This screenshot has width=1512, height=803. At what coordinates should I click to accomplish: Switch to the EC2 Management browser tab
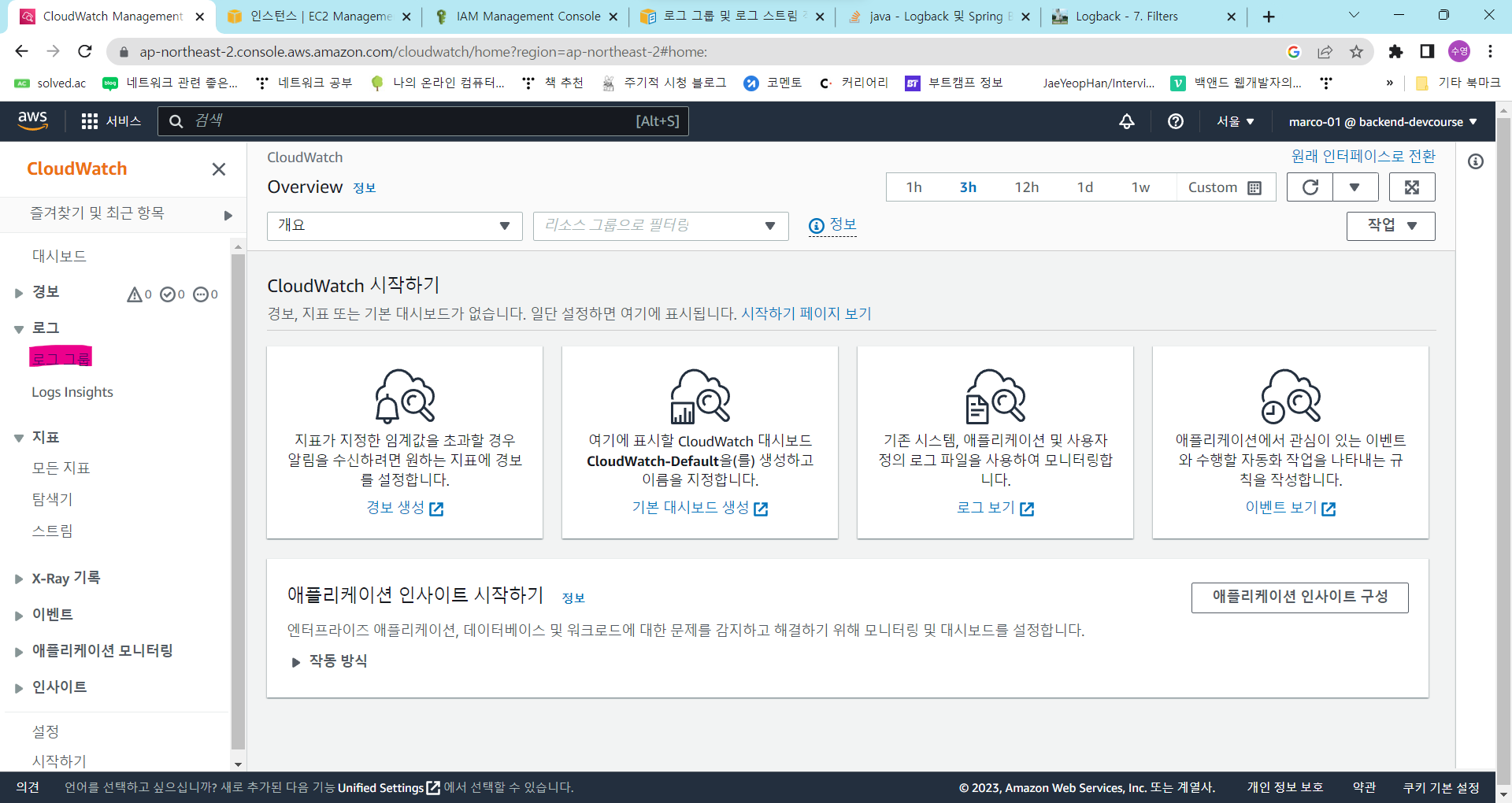click(319, 17)
